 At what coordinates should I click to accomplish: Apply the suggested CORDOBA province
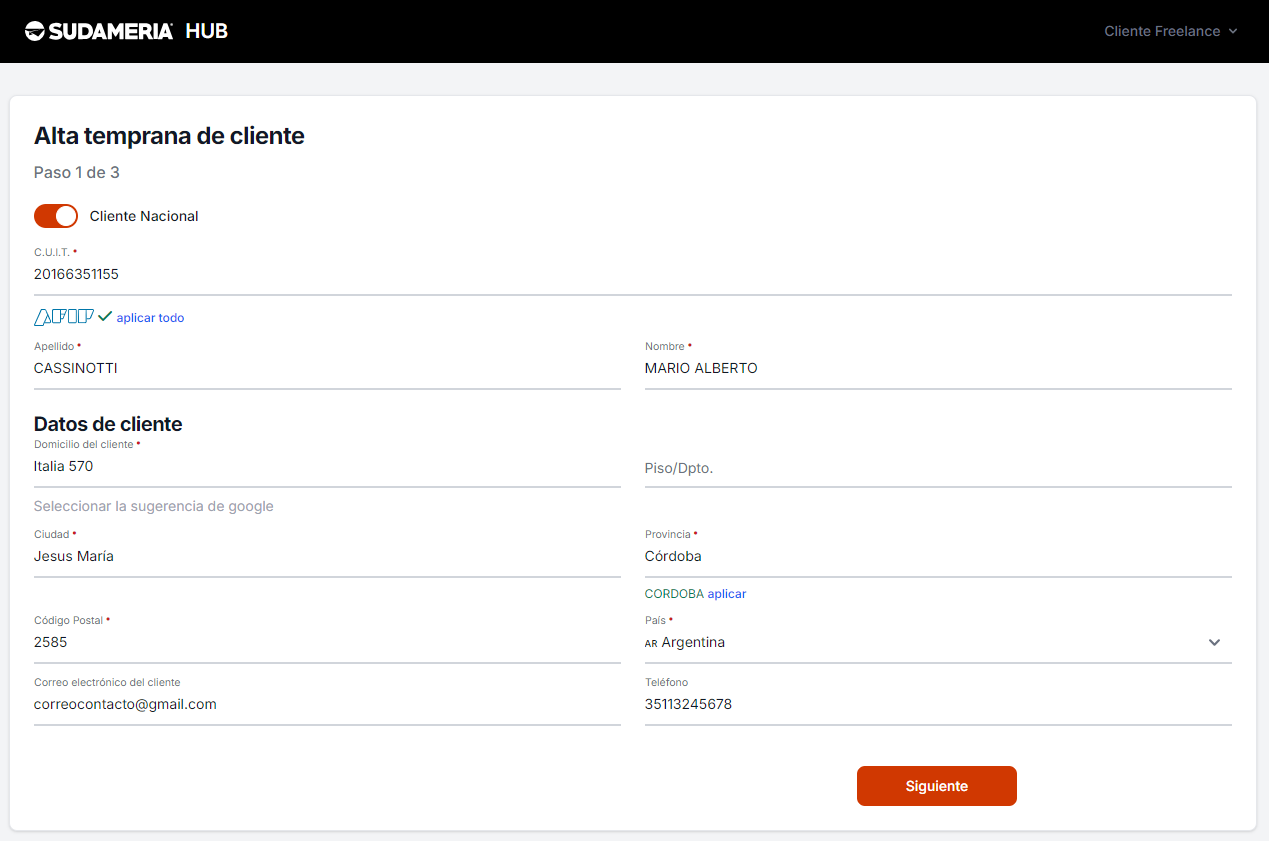[727, 594]
